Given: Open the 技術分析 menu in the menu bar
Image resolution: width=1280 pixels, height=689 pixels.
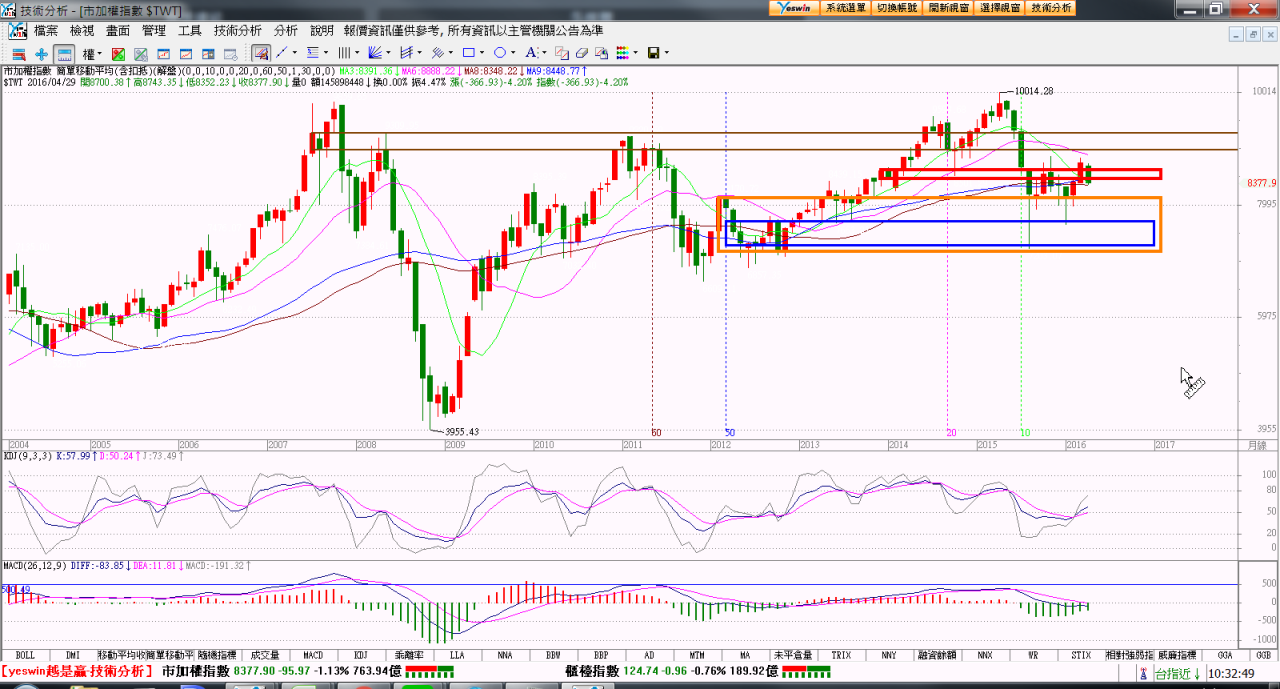Looking at the screenshot, I should pos(238,31).
